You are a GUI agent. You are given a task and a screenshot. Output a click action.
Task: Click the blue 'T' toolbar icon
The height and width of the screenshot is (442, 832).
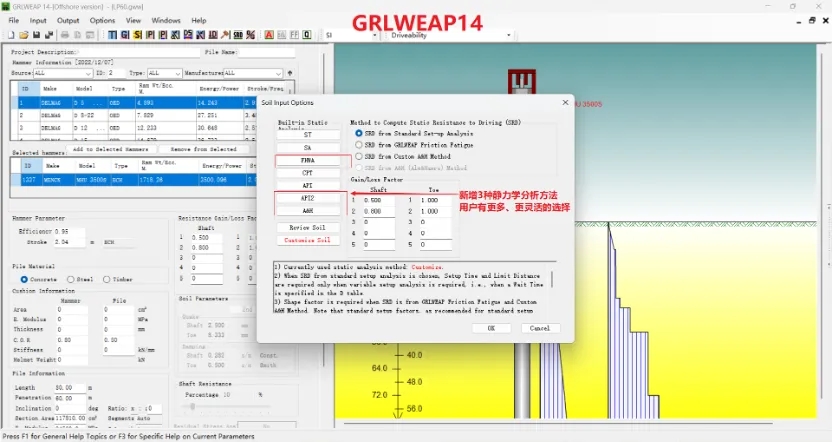click(111, 35)
